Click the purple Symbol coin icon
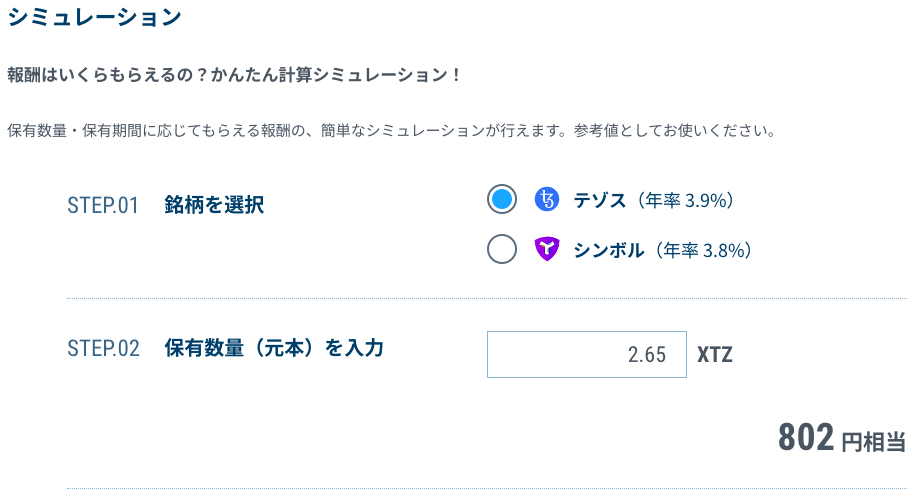921x503 pixels. pyautogui.click(x=547, y=249)
